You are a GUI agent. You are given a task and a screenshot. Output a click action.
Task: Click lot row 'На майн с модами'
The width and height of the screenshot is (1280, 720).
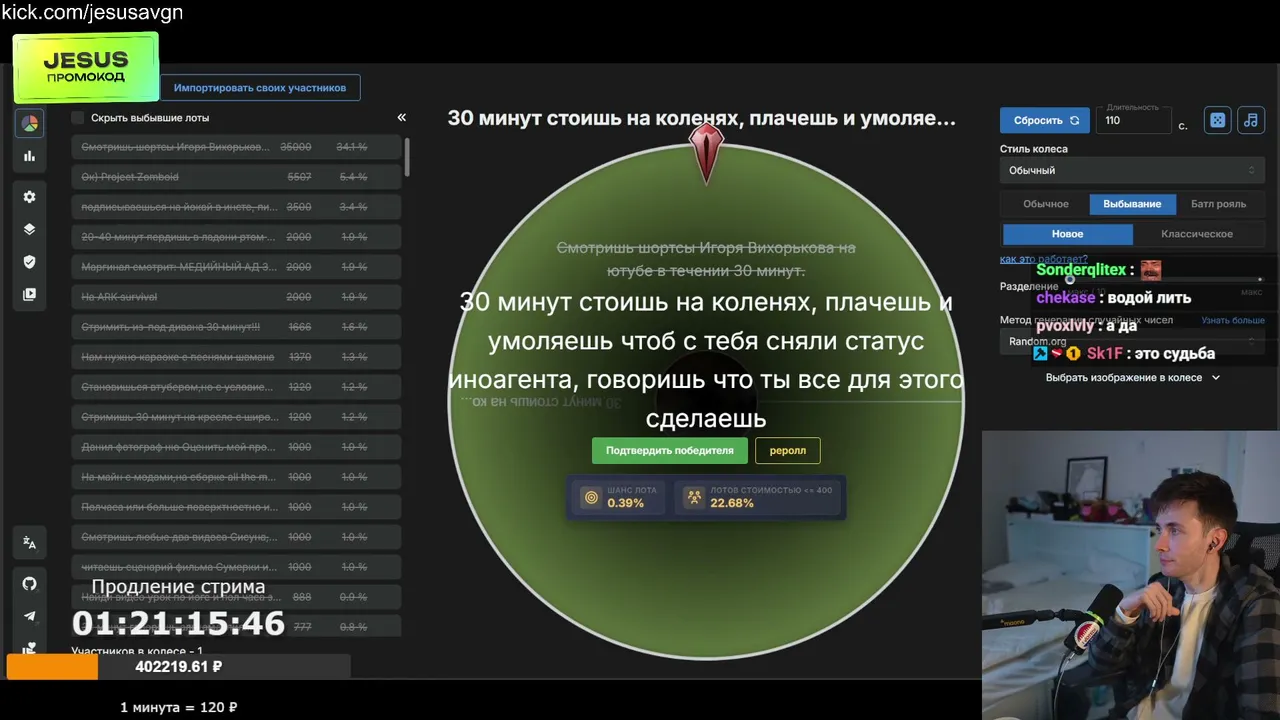coord(236,477)
